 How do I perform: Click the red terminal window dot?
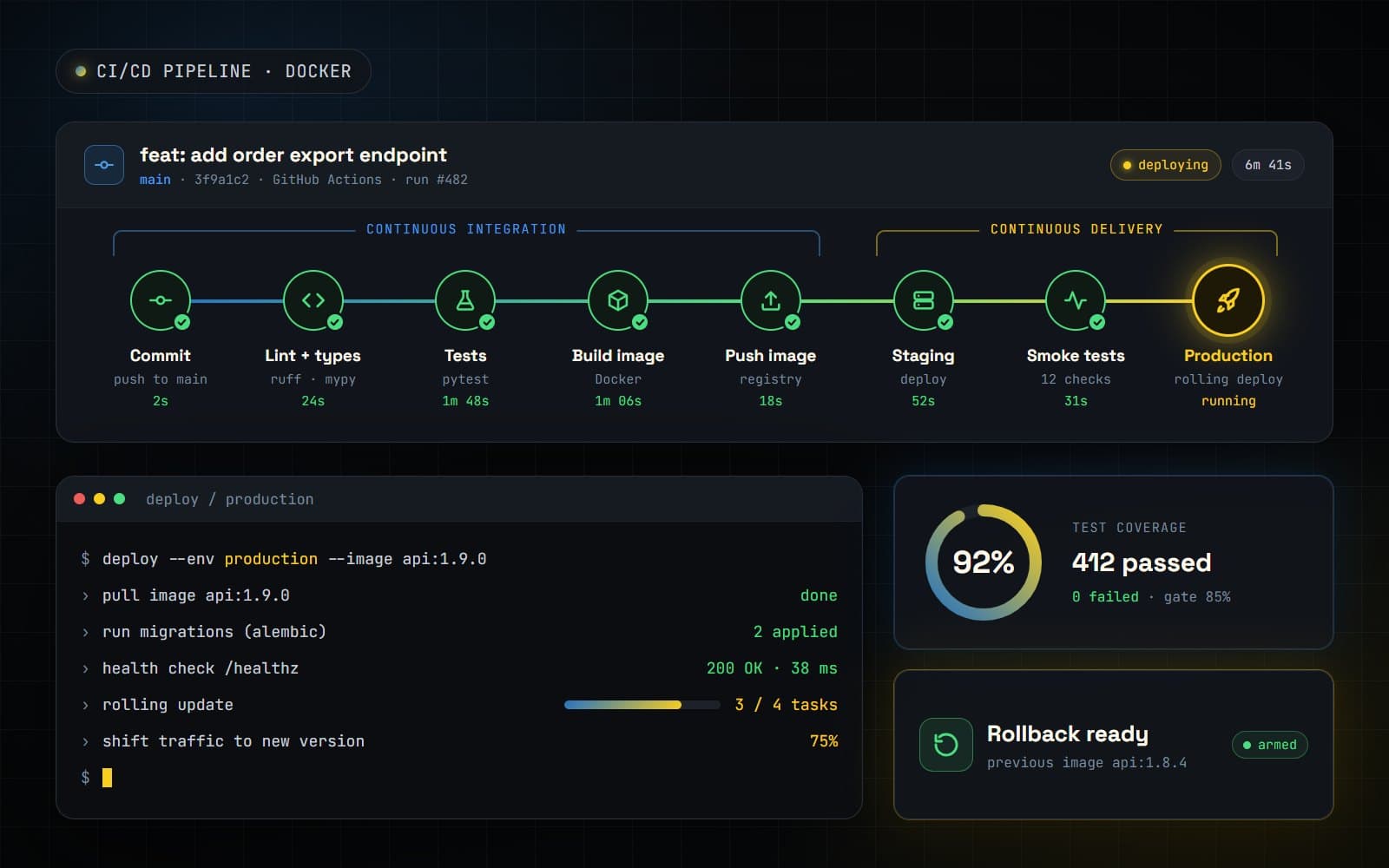(x=80, y=499)
